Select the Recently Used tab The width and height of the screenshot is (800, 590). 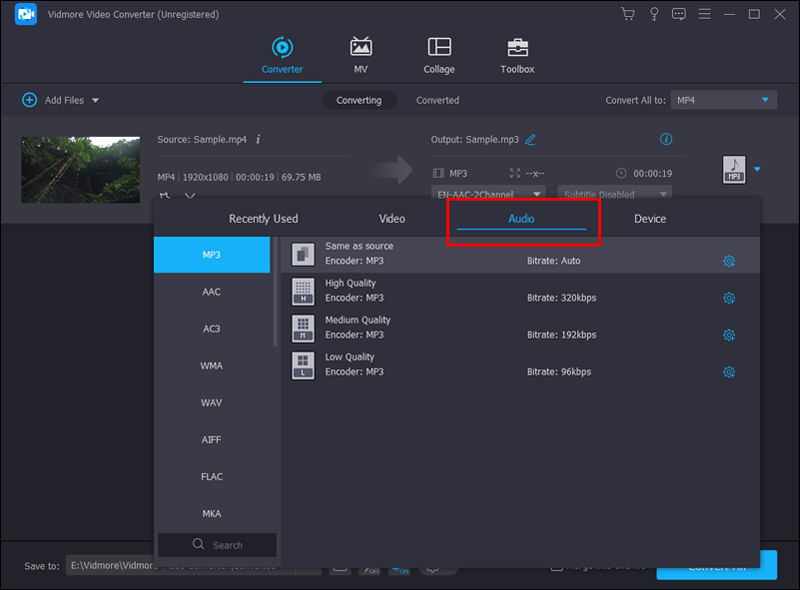(263, 218)
